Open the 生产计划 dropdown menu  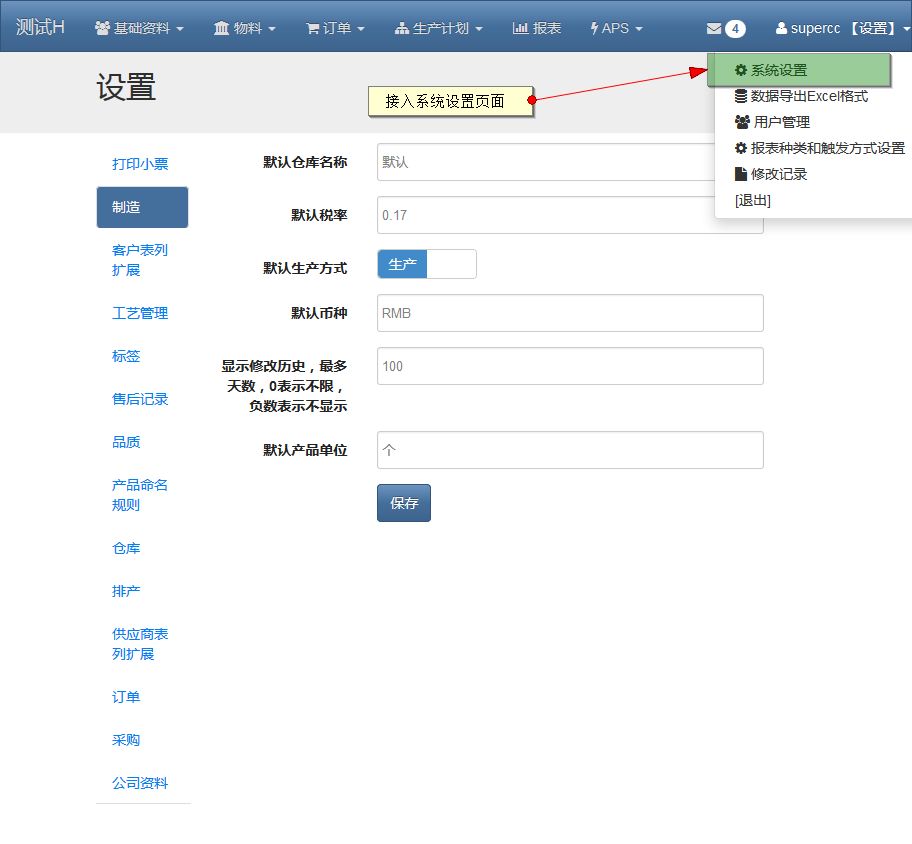point(439,28)
